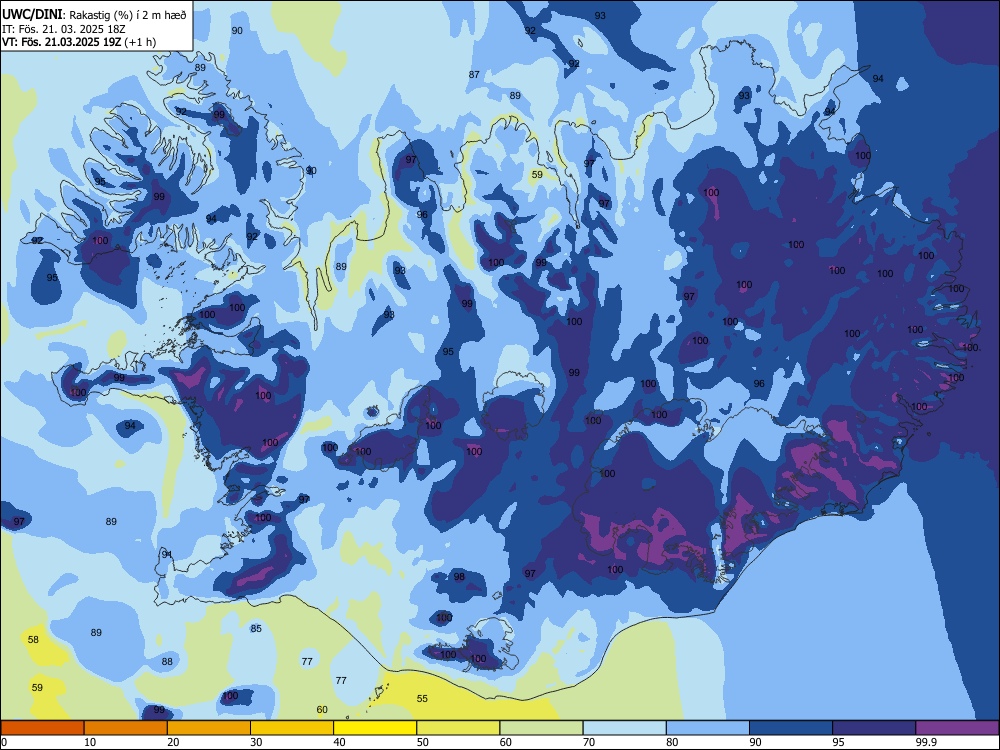1000x750 pixels.
Task: Click the '10' legend scale label
Action: [90, 742]
